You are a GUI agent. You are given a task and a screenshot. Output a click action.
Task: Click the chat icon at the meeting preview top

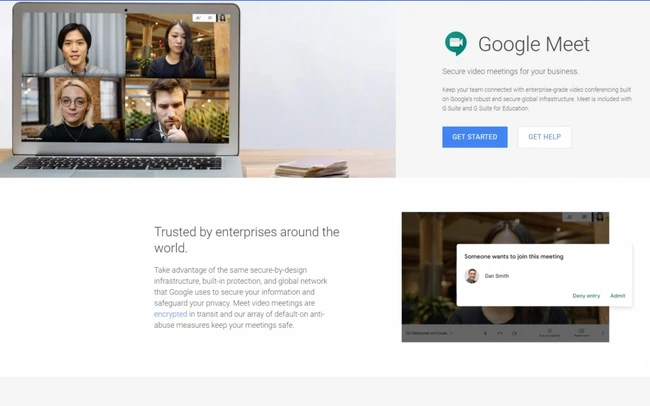[585, 217]
